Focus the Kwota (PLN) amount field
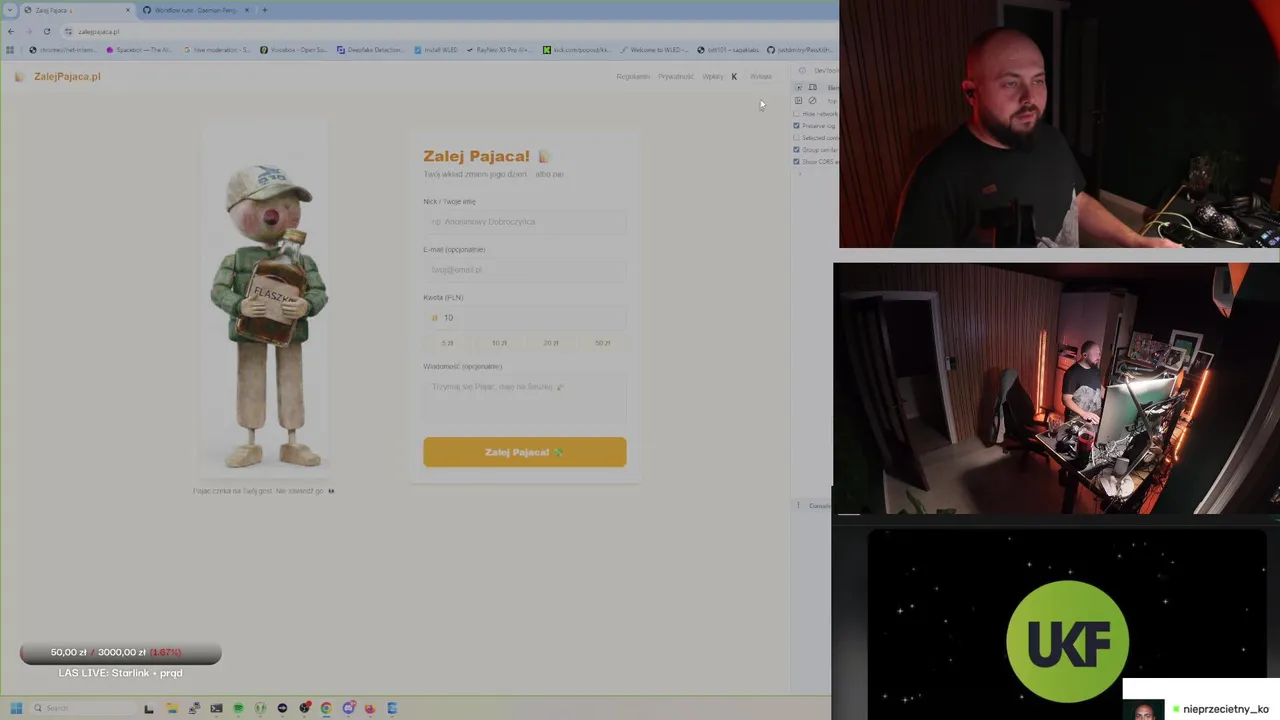Image resolution: width=1280 pixels, height=720 pixels. coord(525,317)
